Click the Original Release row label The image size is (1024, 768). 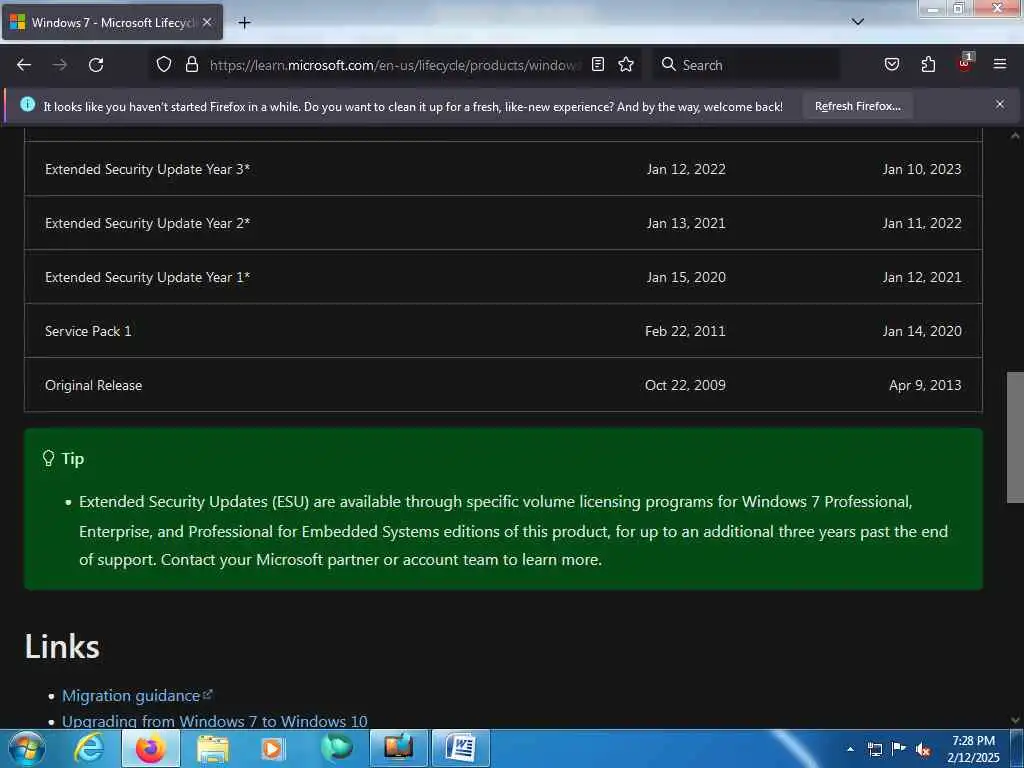coord(93,385)
